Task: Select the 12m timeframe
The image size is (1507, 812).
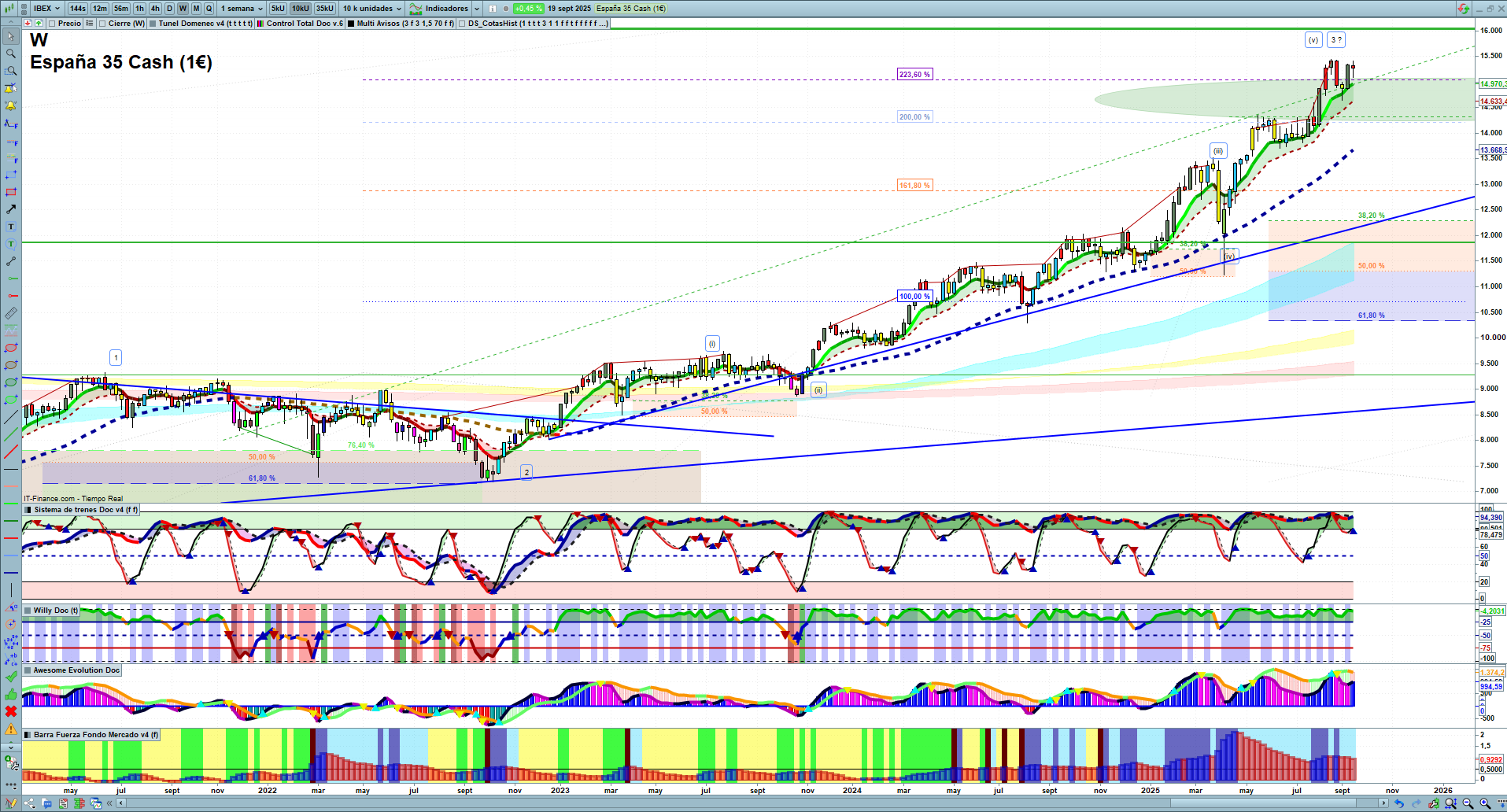Action: 100,9
